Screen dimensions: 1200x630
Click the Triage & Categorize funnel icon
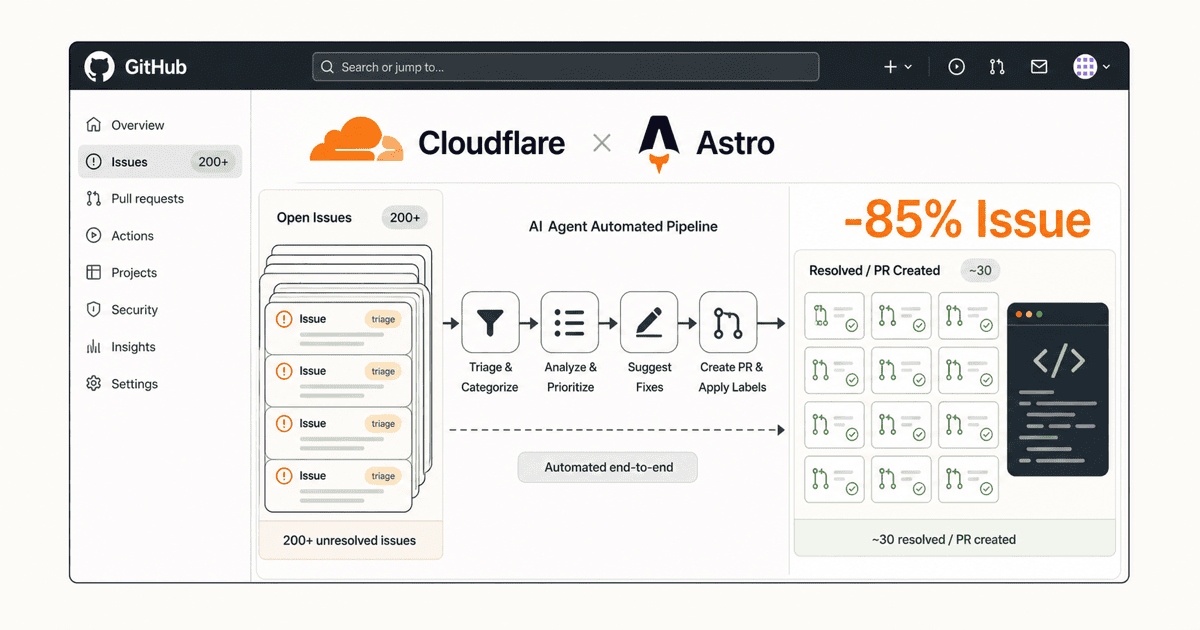point(490,322)
